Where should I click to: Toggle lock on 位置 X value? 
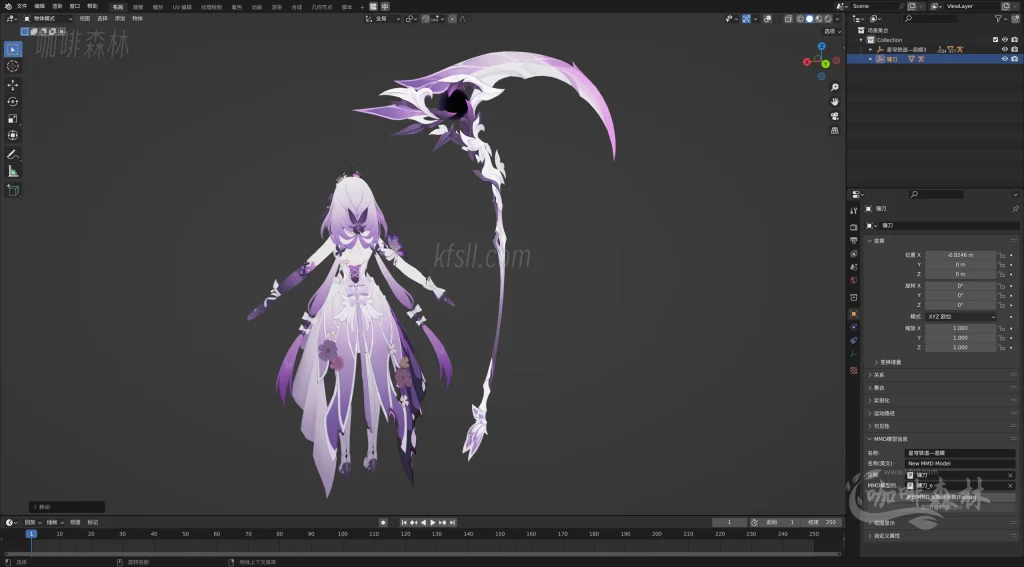click(x=1001, y=255)
